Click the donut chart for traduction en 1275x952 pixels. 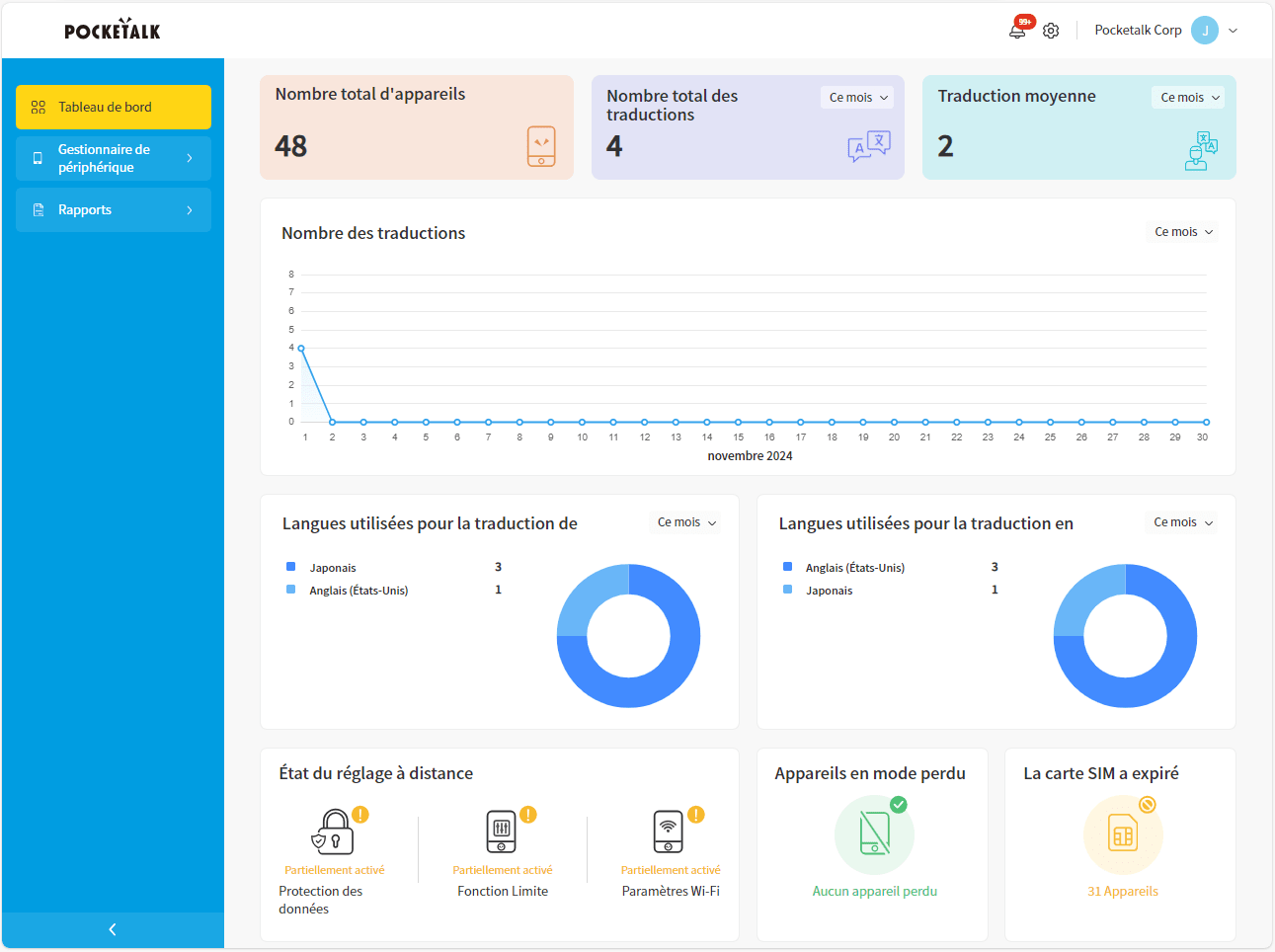tap(1125, 636)
